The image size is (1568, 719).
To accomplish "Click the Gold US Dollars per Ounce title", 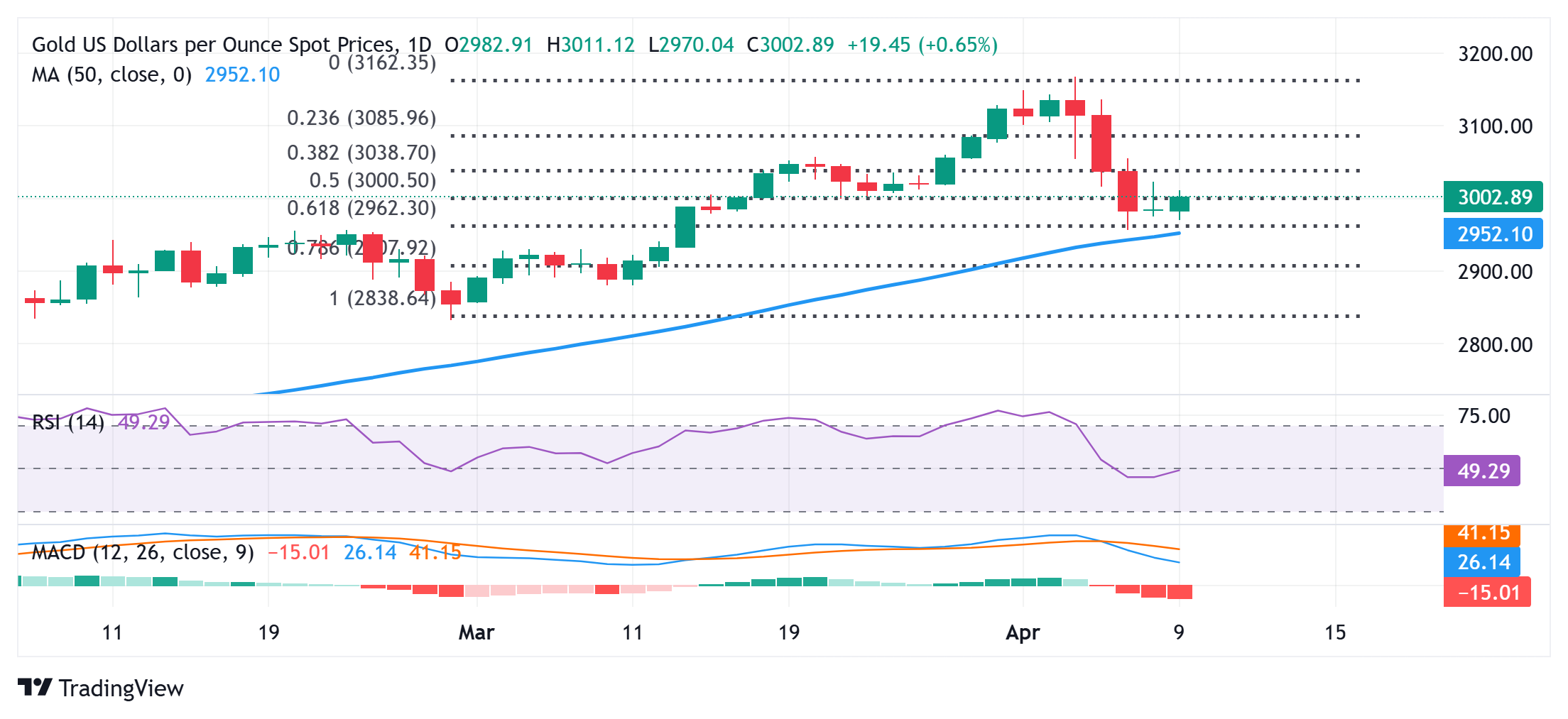I will pyautogui.click(x=213, y=45).
